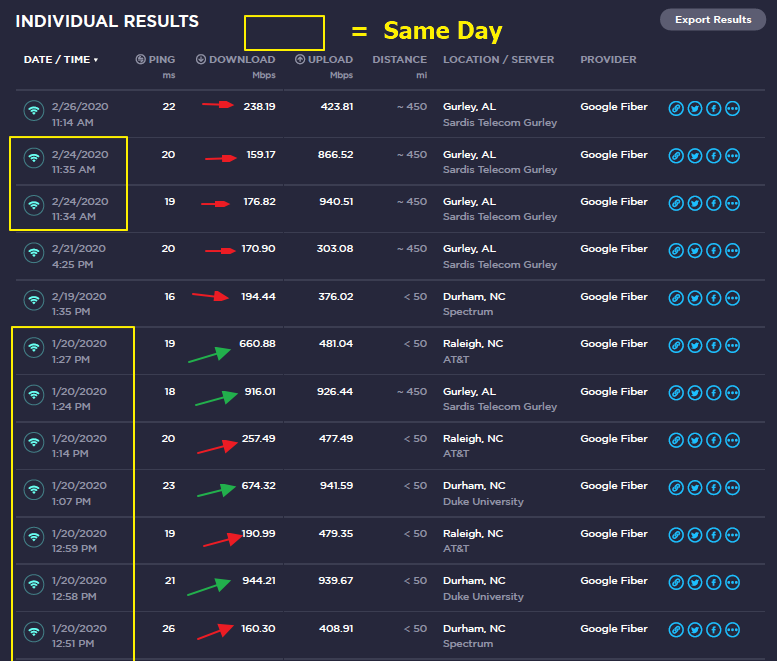The height and width of the screenshot is (661, 777).
Task: Sort by the DOWNLOAD column header
Action: pos(235,59)
